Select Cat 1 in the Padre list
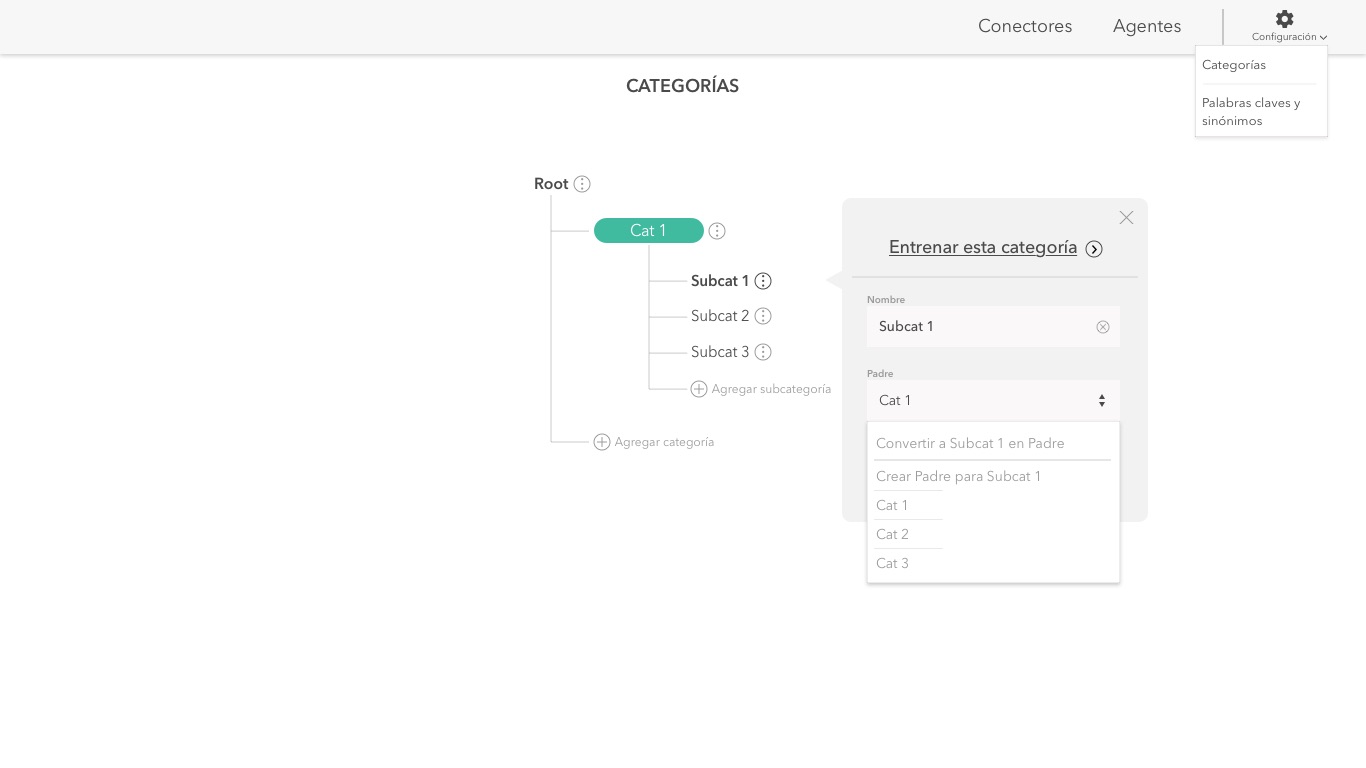This screenshot has width=1366, height=768. pyautogui.click(x=892, y=505)
